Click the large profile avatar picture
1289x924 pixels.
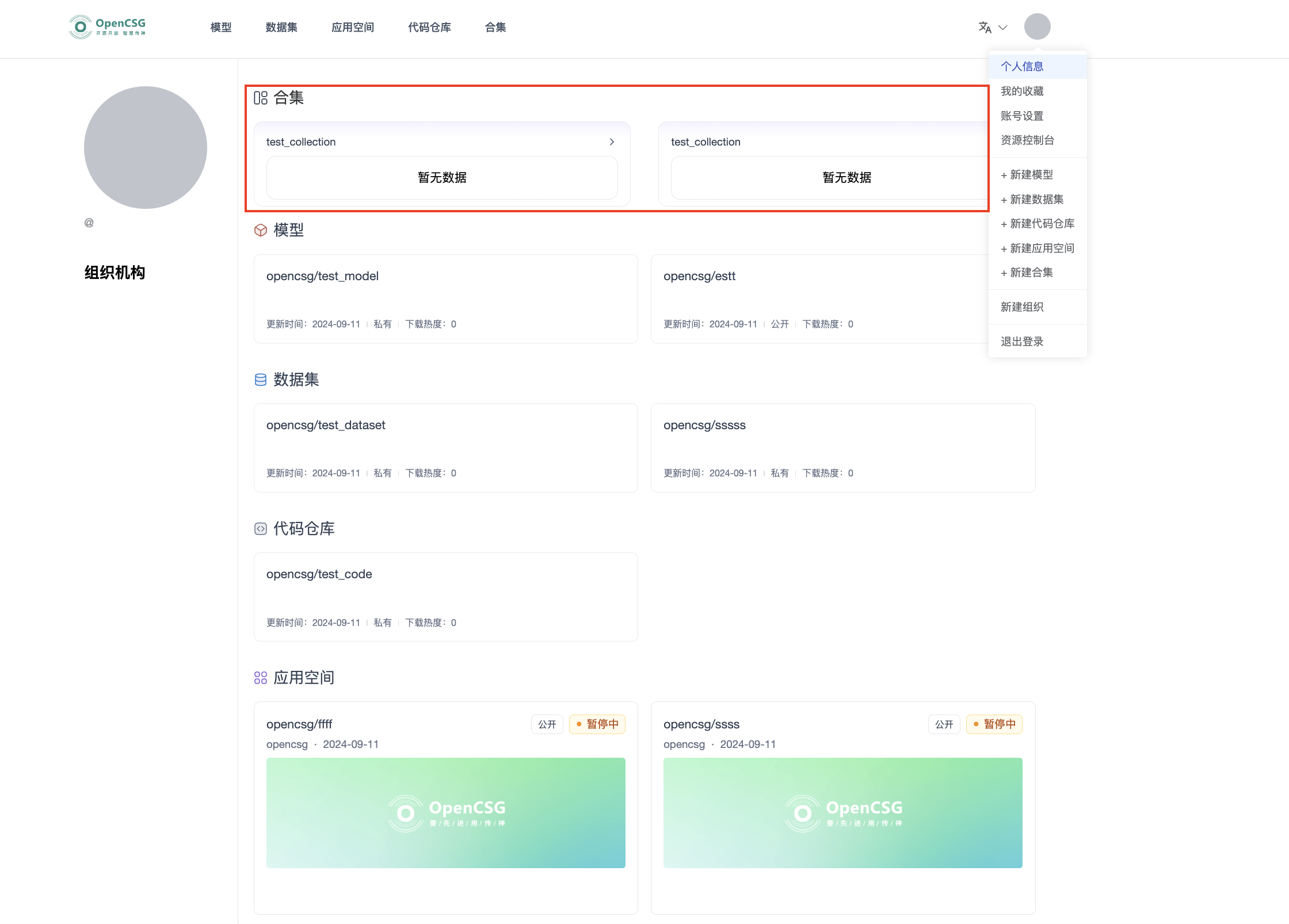click(x=146, y=147)
